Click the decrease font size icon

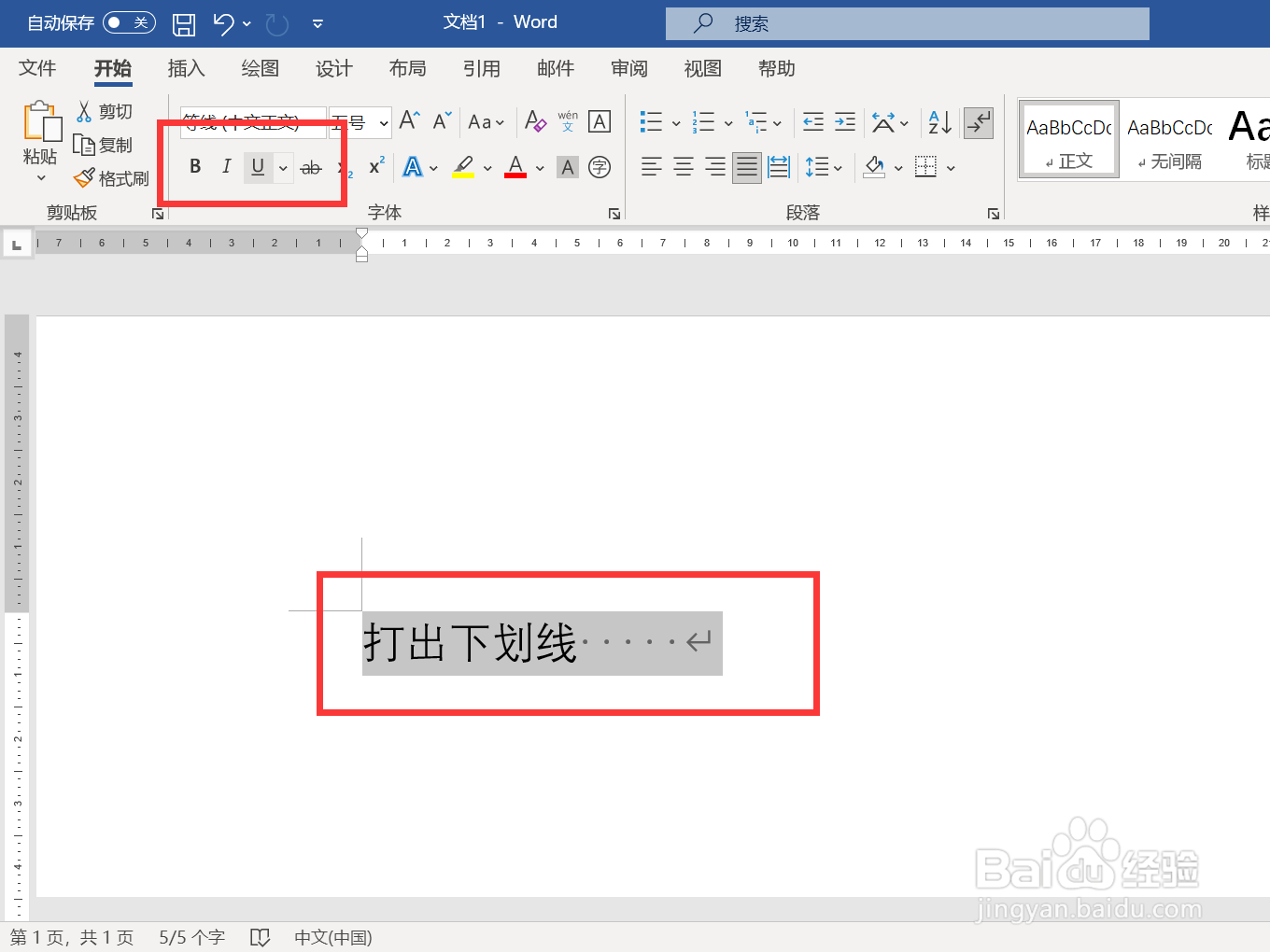tap(442, 120)
